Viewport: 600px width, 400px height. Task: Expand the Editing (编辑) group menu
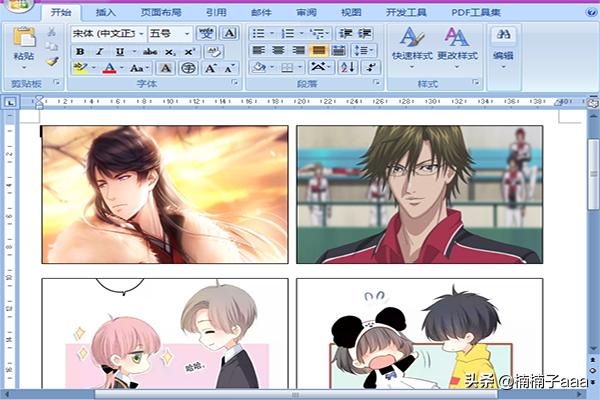point(502,48)
